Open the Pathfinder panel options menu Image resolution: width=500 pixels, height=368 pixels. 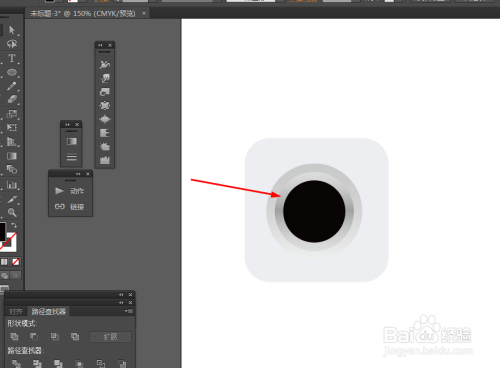point(129,311)
